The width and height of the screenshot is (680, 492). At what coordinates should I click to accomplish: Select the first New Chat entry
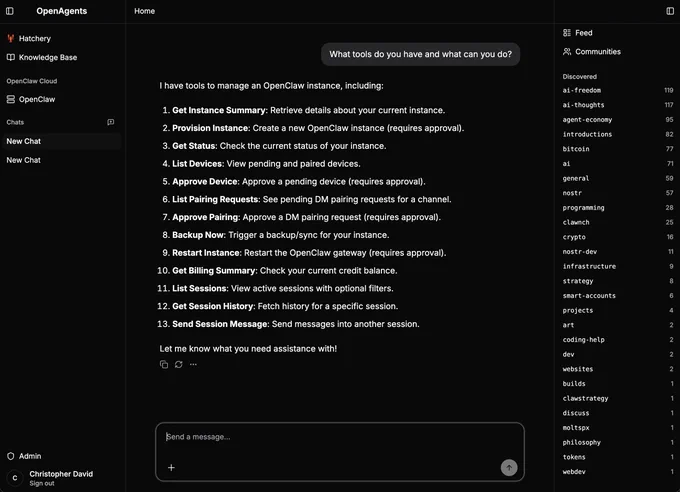point(62,141)
